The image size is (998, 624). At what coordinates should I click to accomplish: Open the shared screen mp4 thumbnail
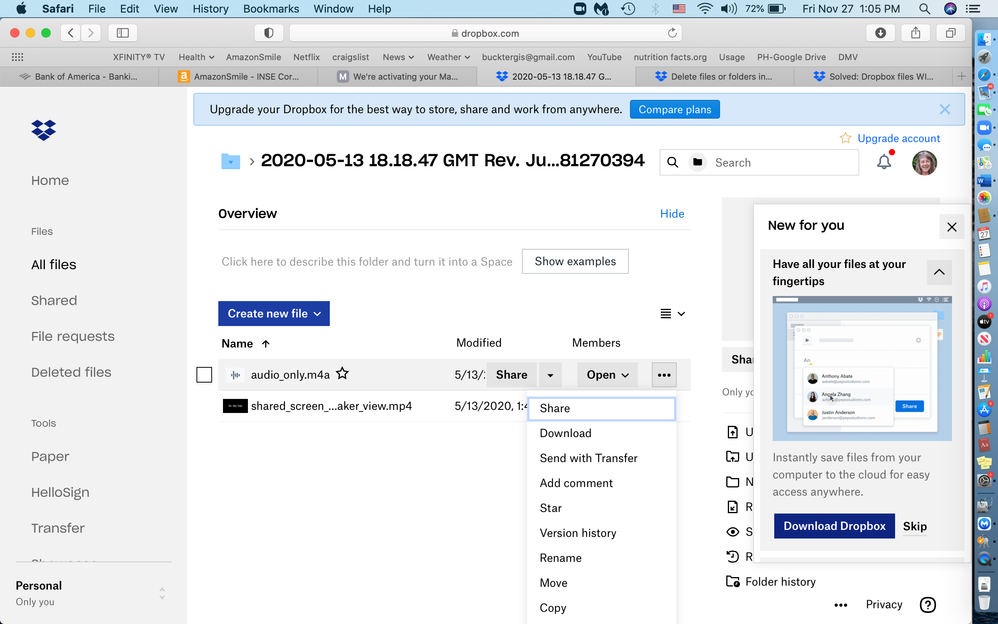(x=235, y=406)
